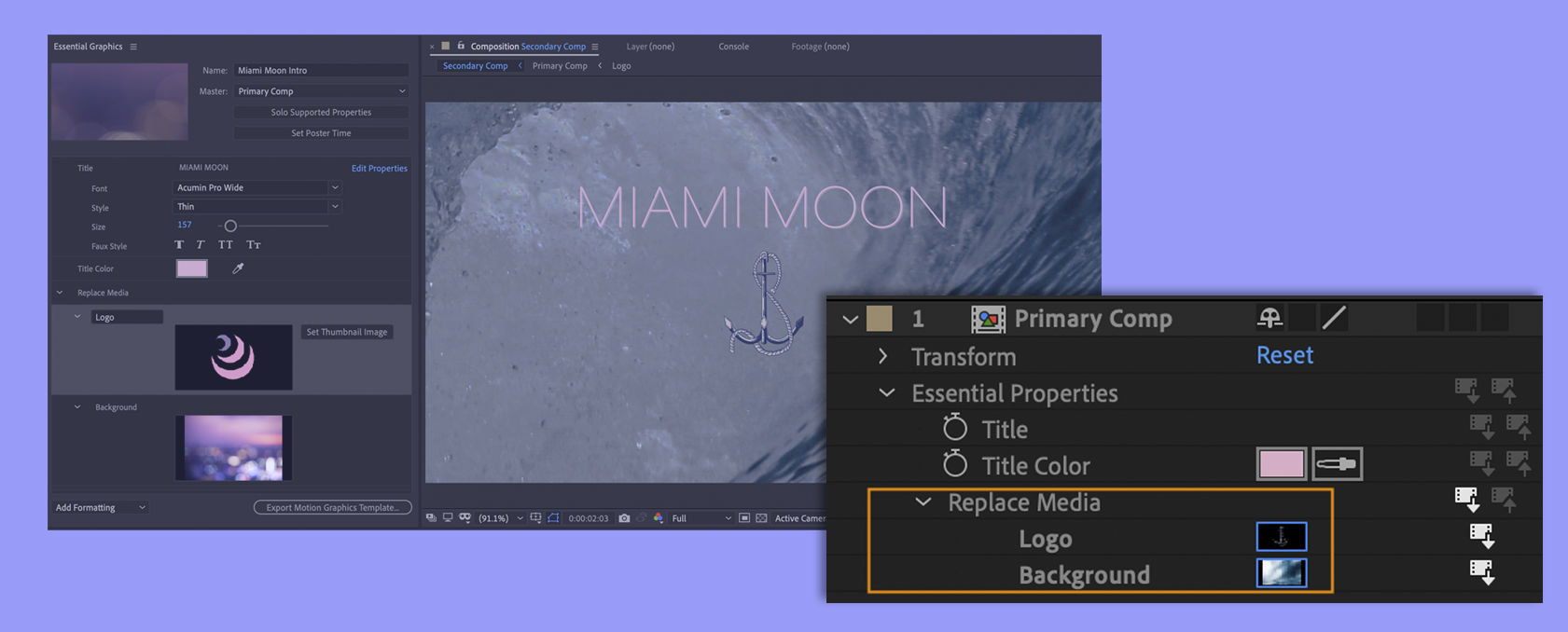Click the Title Color row stopwatch icon
This screenshot has width=1568, height=632.
(x=955, y=464)
